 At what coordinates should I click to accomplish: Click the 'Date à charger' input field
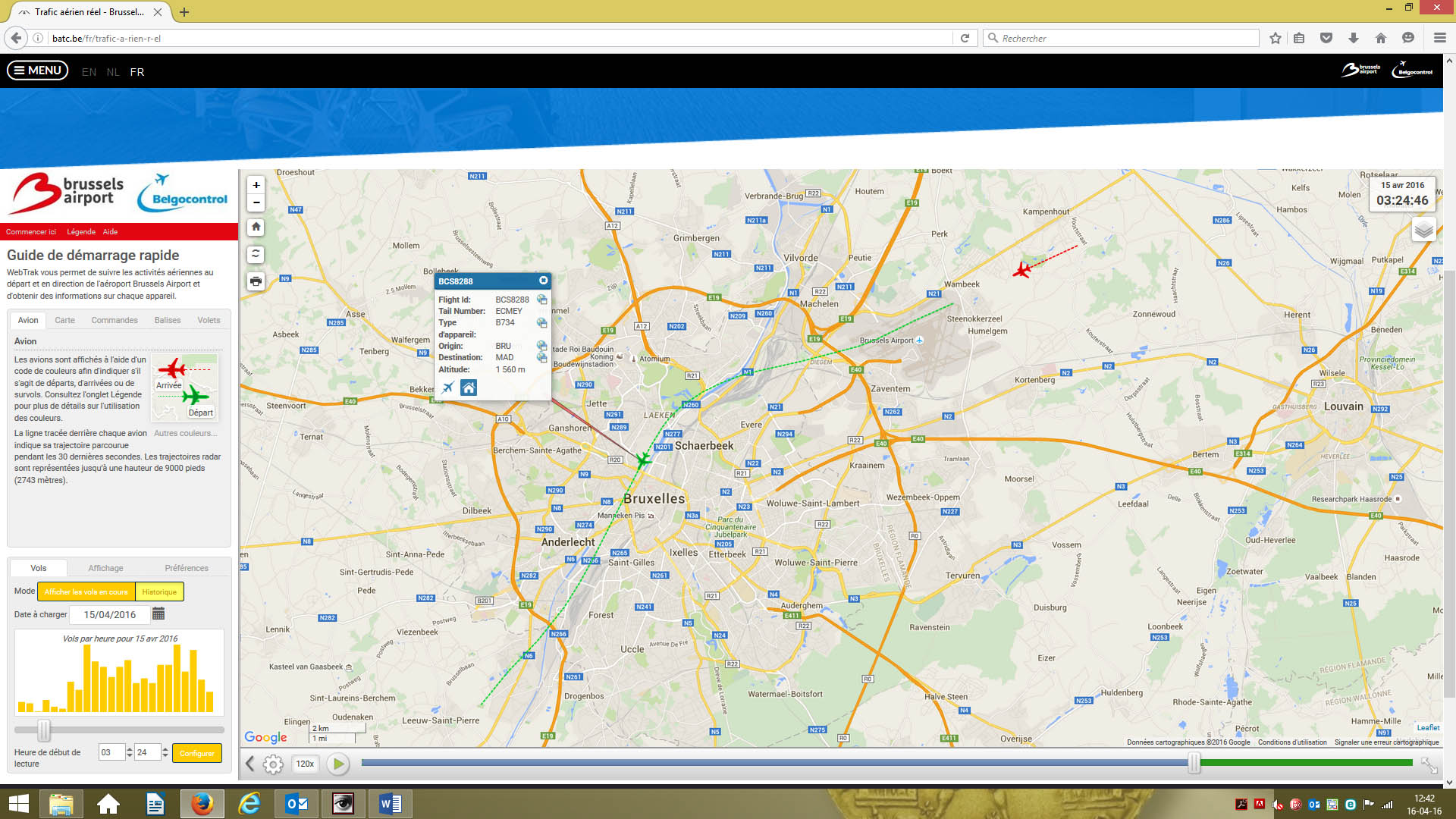tap(110, 614)
